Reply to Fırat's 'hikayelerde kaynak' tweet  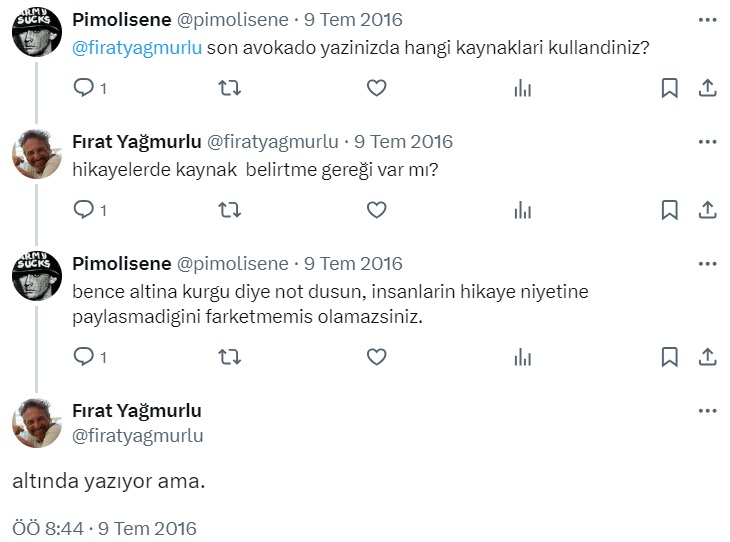tap(83, 210)
